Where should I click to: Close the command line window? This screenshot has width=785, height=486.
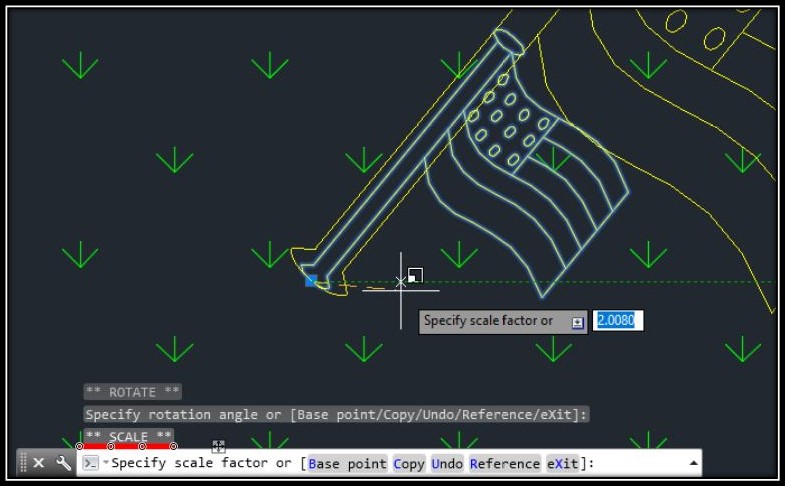39,463
